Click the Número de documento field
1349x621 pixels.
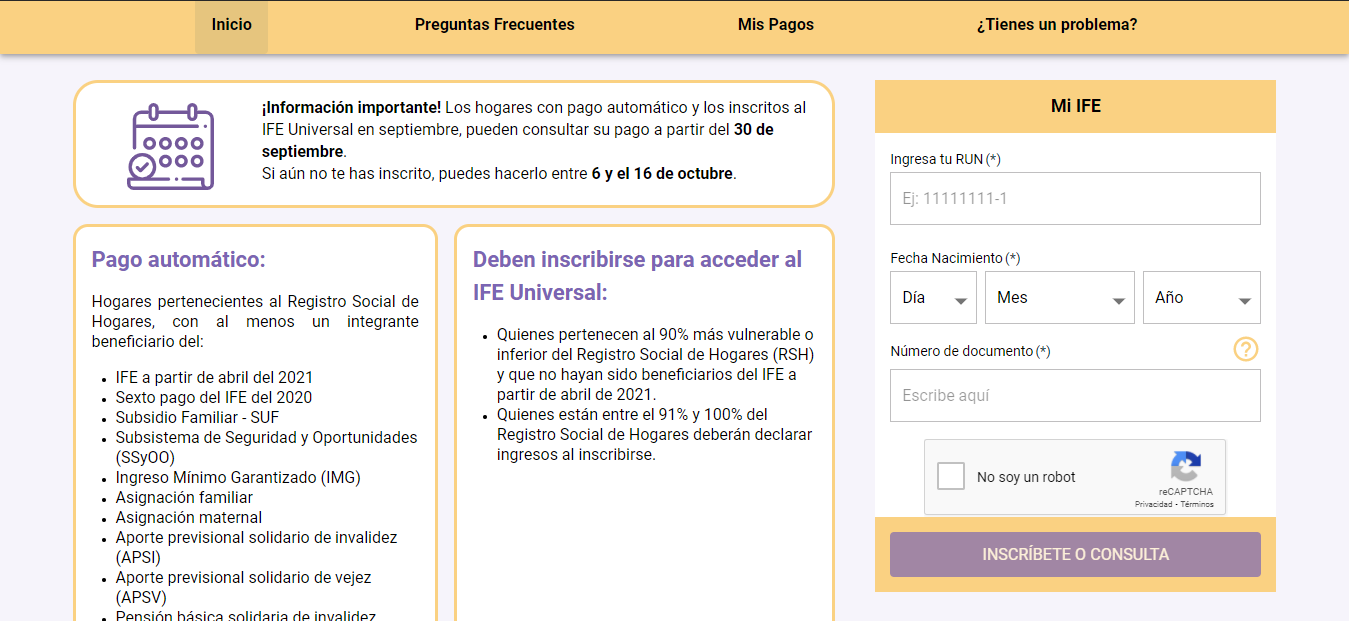[1075, 396]
